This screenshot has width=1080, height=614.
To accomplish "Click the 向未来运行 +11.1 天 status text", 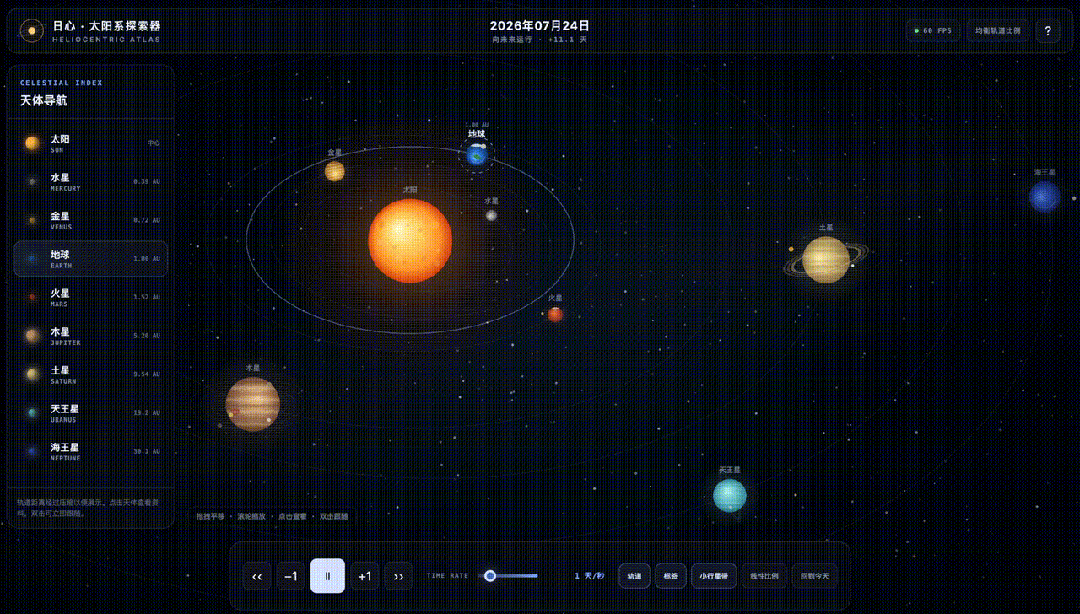I will pyautogui.click(x=539, y=40).
